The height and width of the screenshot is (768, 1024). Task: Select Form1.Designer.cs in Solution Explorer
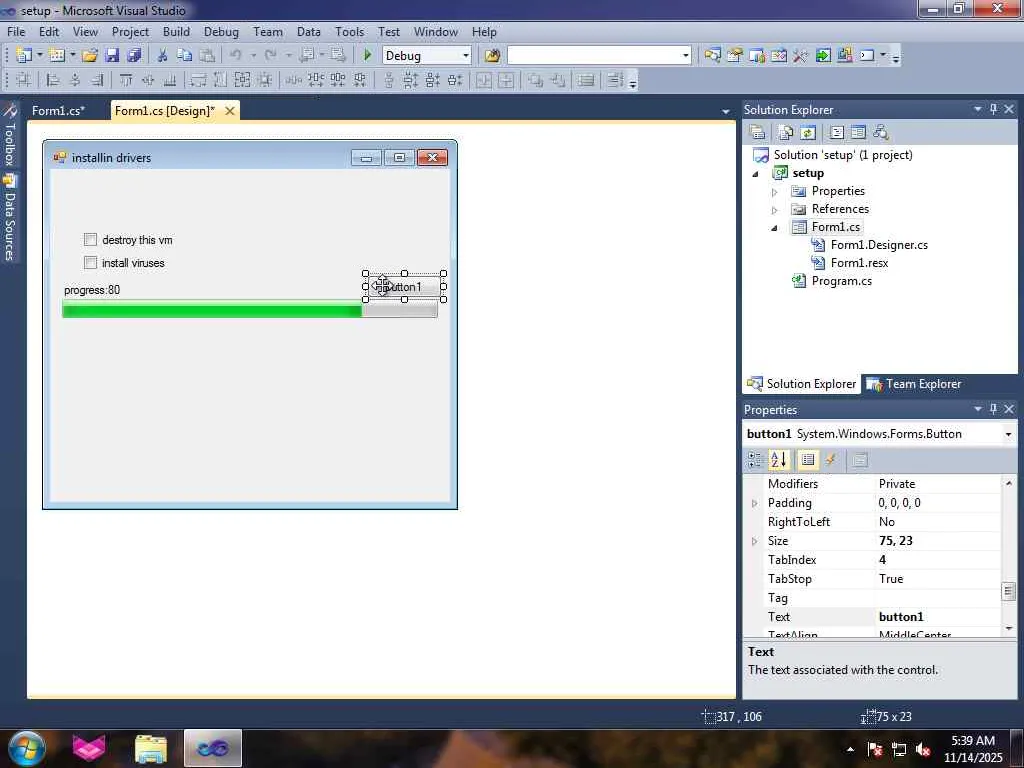[x=879, y=245]
